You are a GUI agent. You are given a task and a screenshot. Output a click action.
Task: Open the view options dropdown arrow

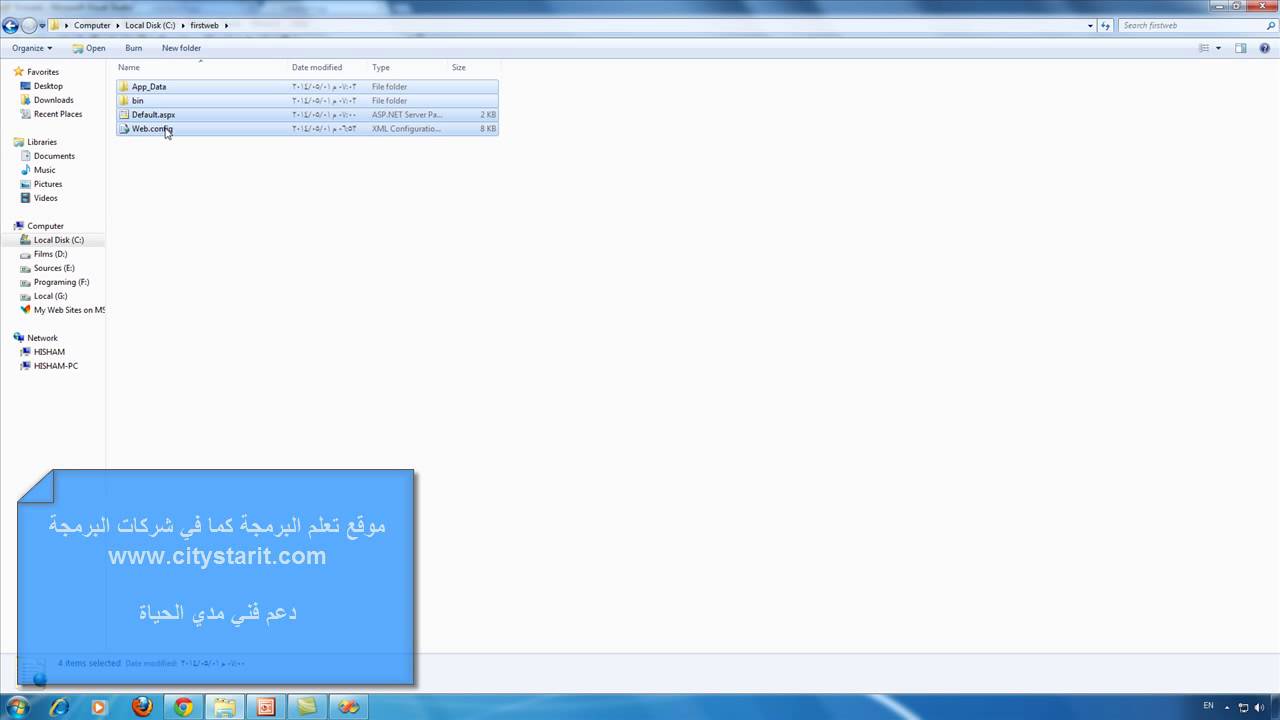click(x=1218, y=48)
